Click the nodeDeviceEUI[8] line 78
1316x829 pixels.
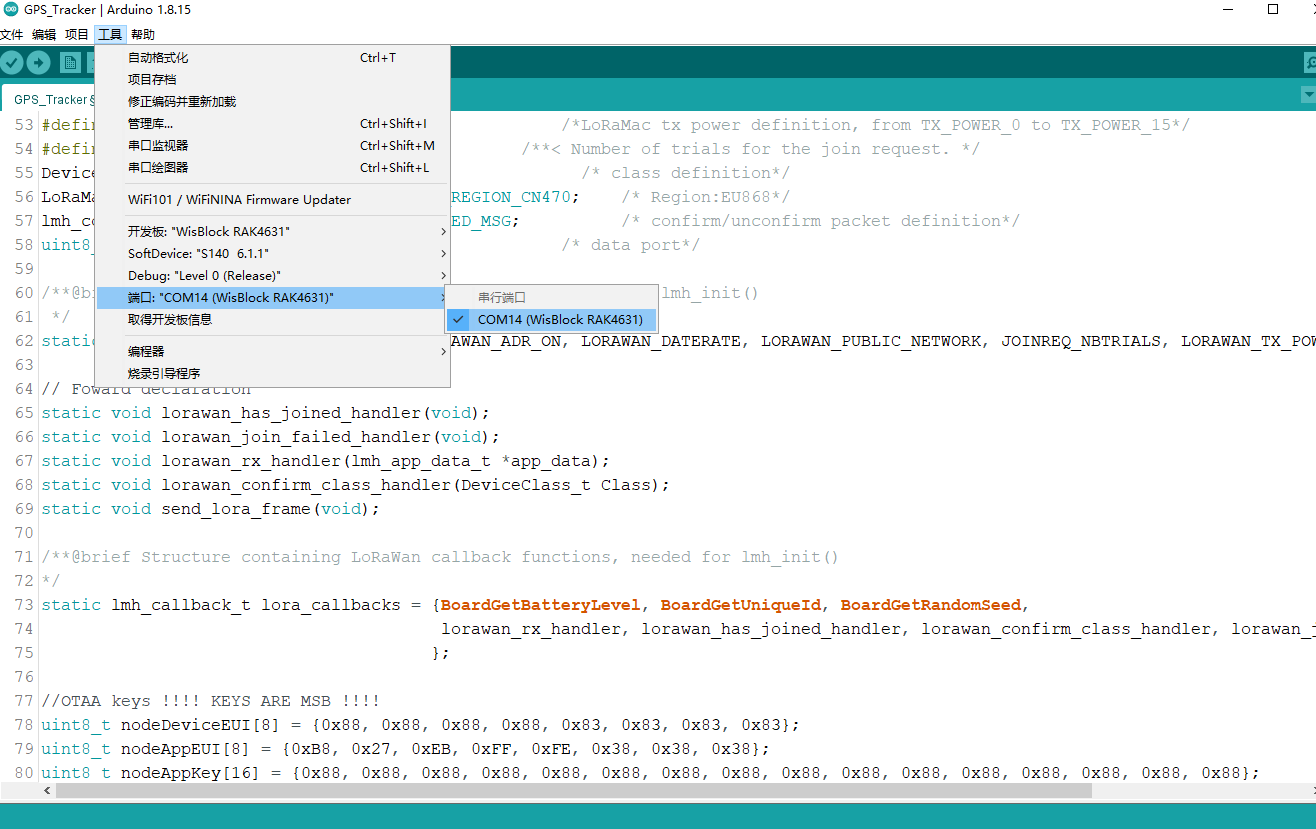(420, 725)
